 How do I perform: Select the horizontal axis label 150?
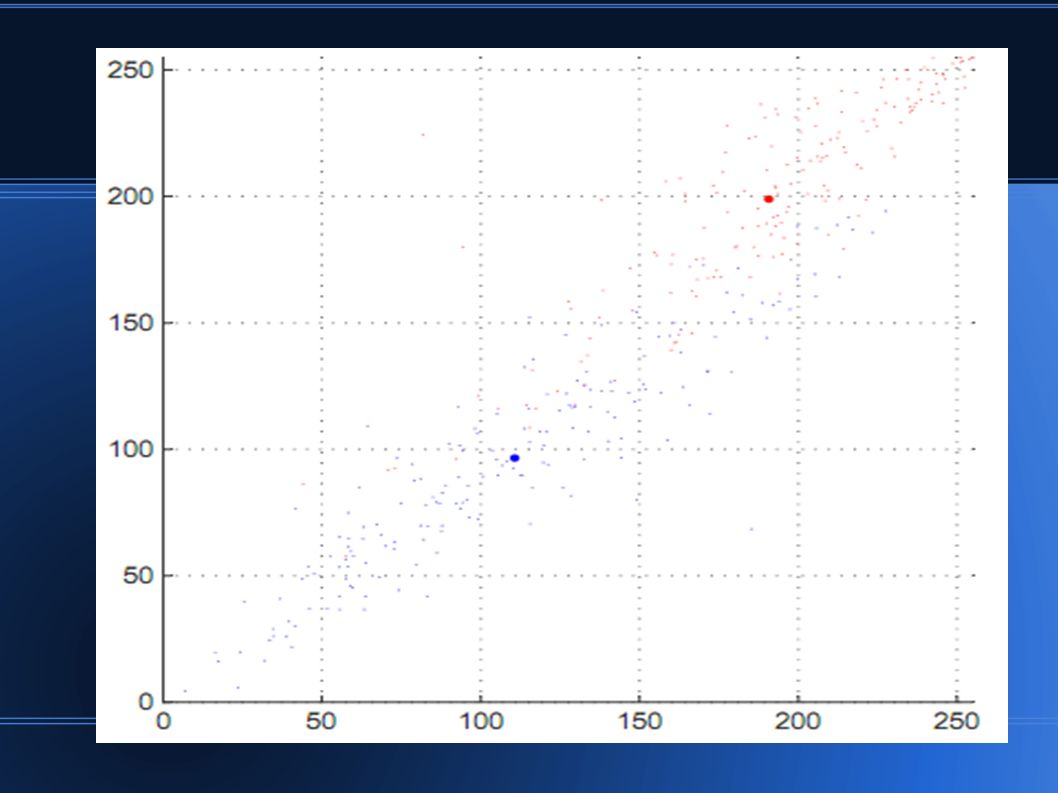click(640, 721)
